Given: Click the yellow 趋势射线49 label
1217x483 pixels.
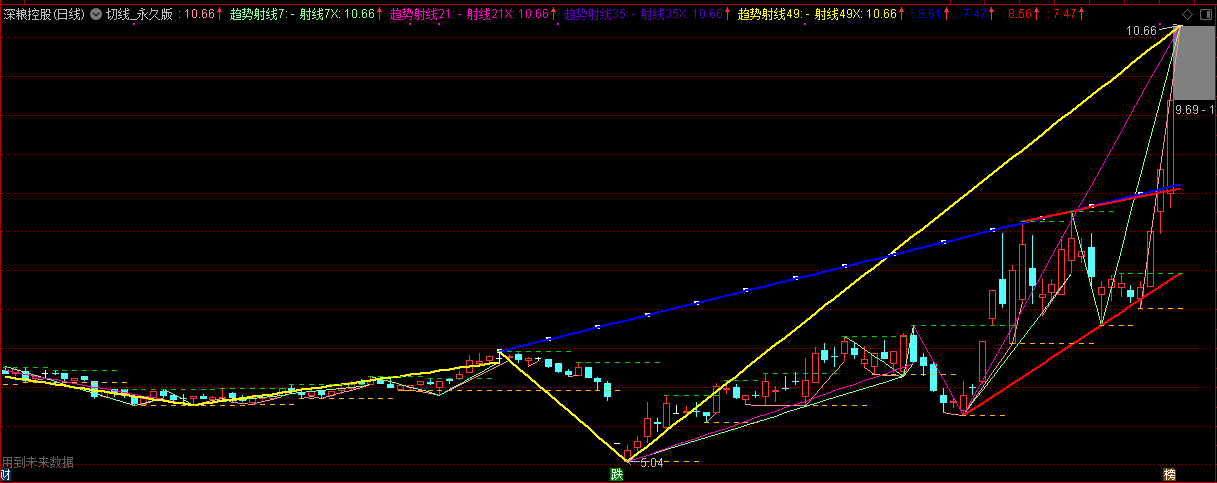Looking at the screenshot, I should (x=770, y=14).
